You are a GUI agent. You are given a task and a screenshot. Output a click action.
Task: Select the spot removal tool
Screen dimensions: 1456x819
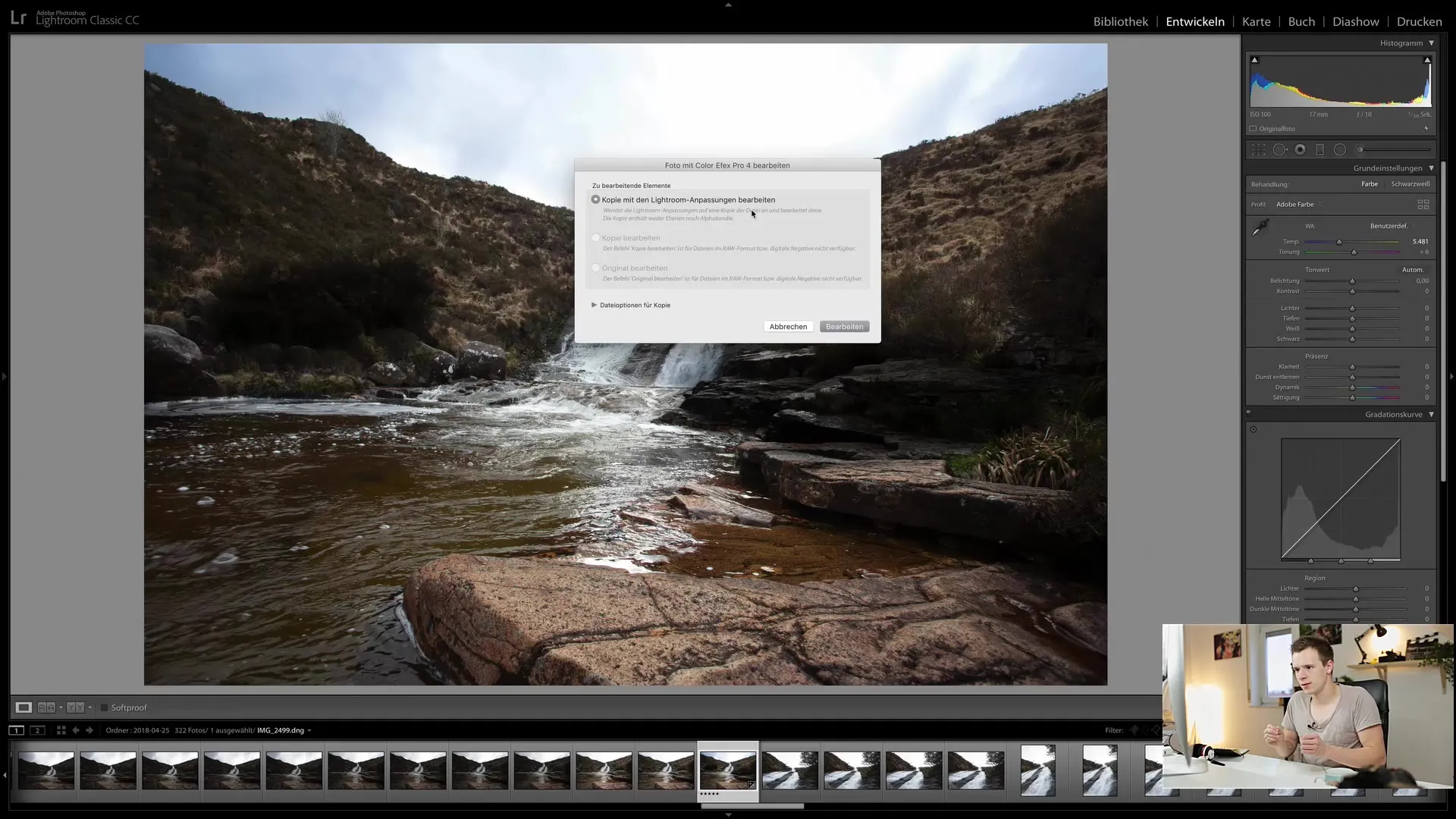point(1280,150)
